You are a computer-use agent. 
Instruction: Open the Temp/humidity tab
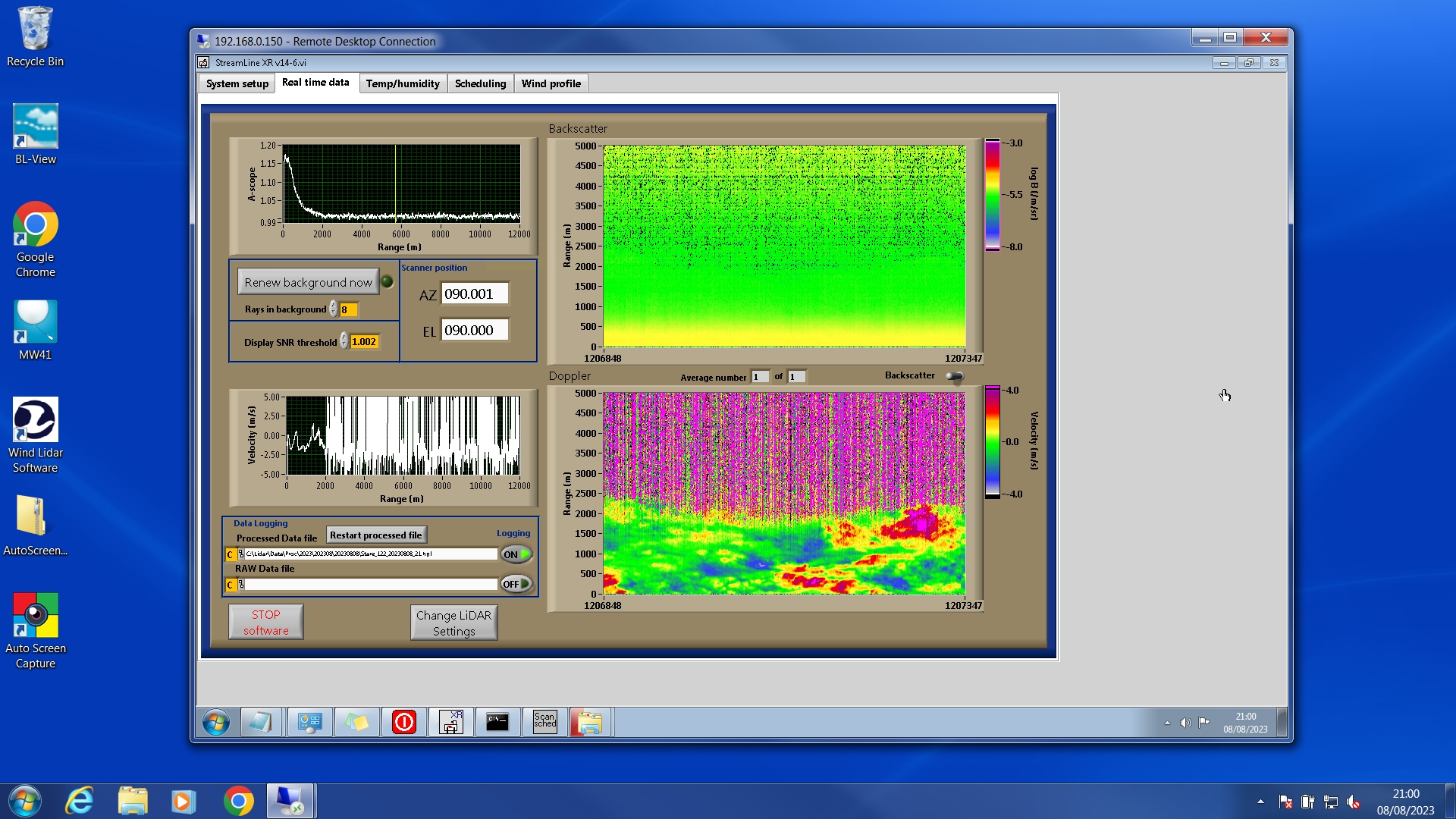point(402,83)
